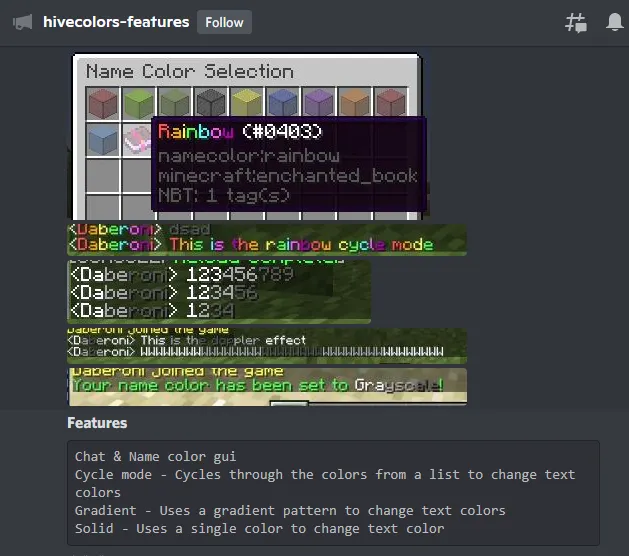
Task: Select the lime green block, second in row
Action: (138, 103)
